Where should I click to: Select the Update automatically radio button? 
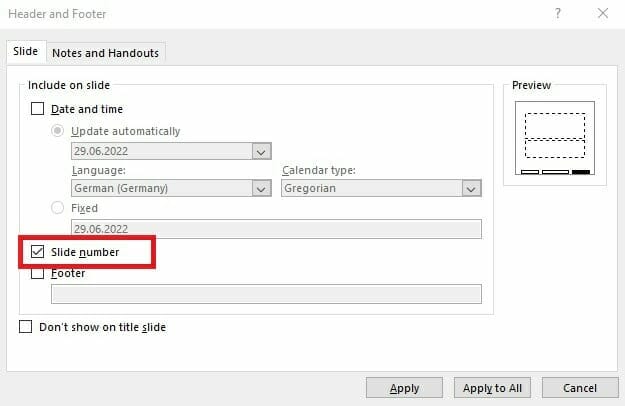click(58, 131)
